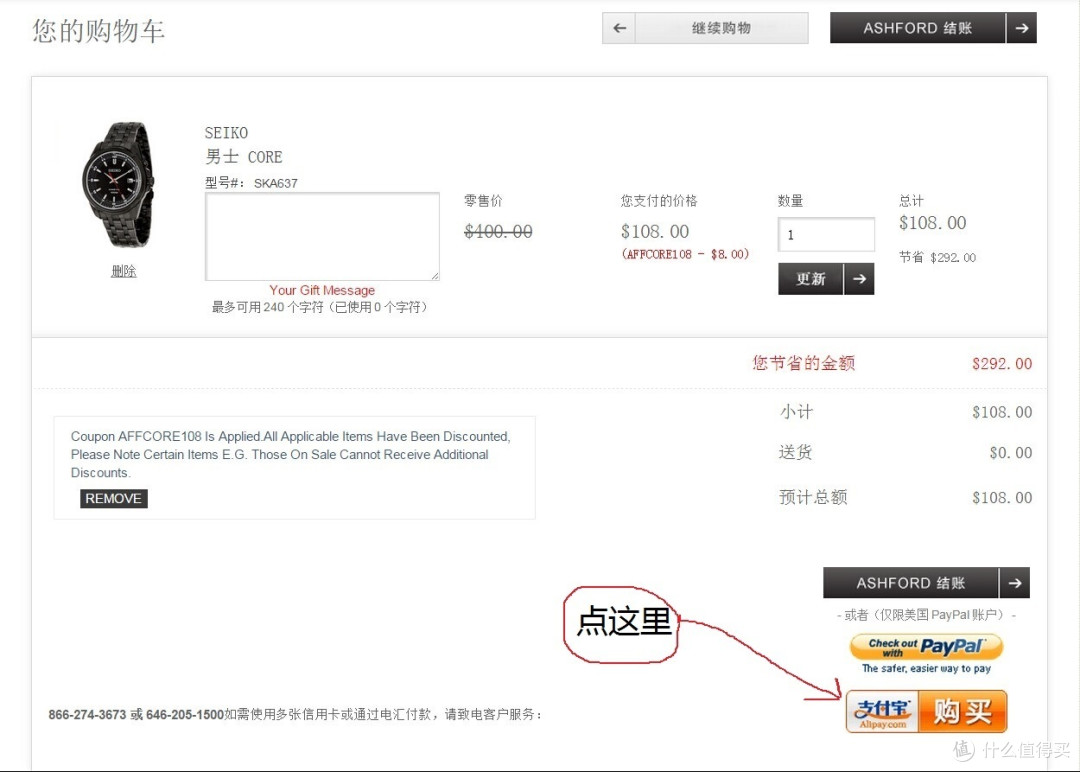Click the 送货 shipping amount $0.00
The width and height of the screenshot is (1080, 772).
coord(1010,453)
